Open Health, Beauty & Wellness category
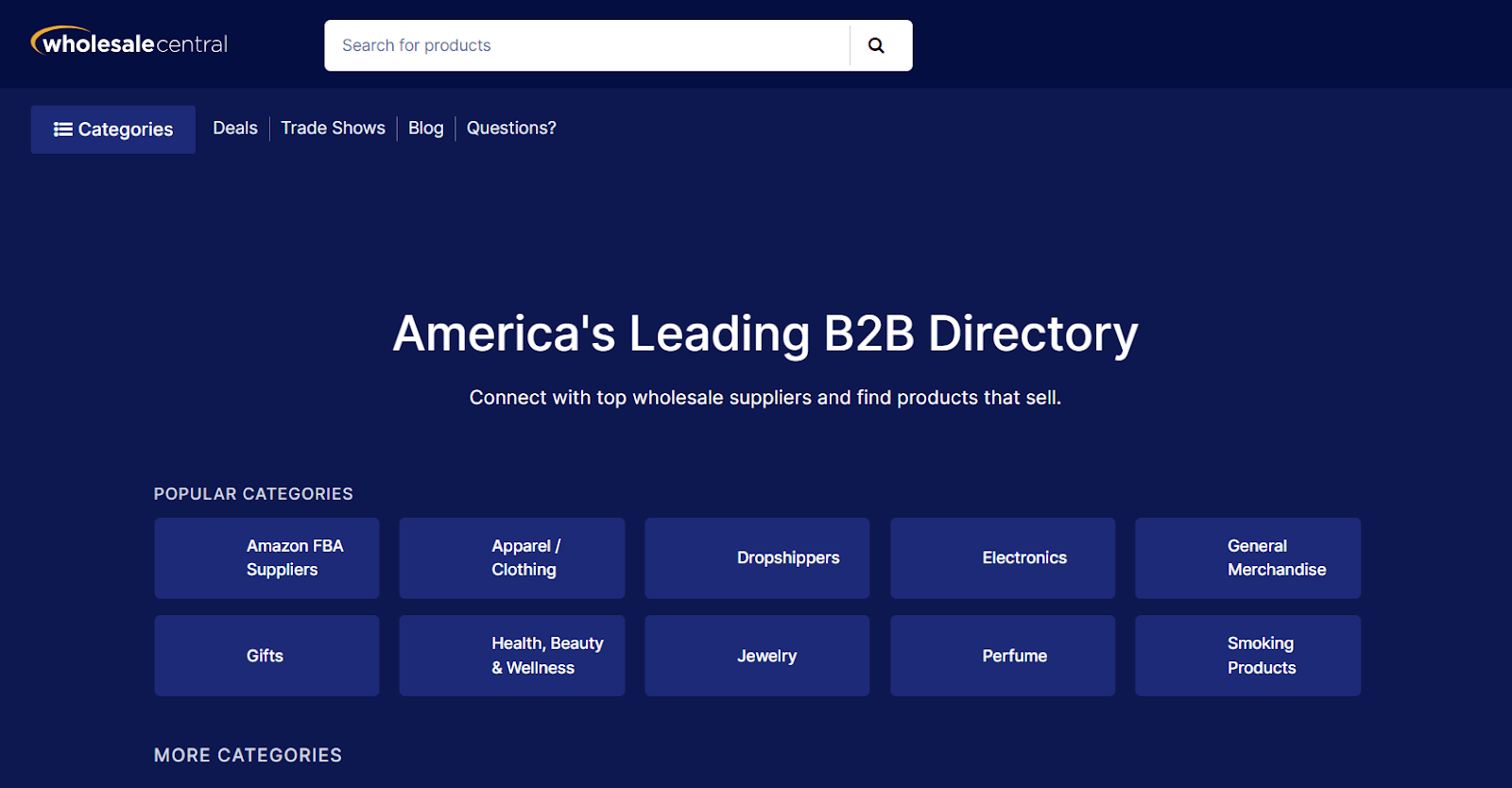The height and width of the screenshot is (788, 1512). click(511, 656)
